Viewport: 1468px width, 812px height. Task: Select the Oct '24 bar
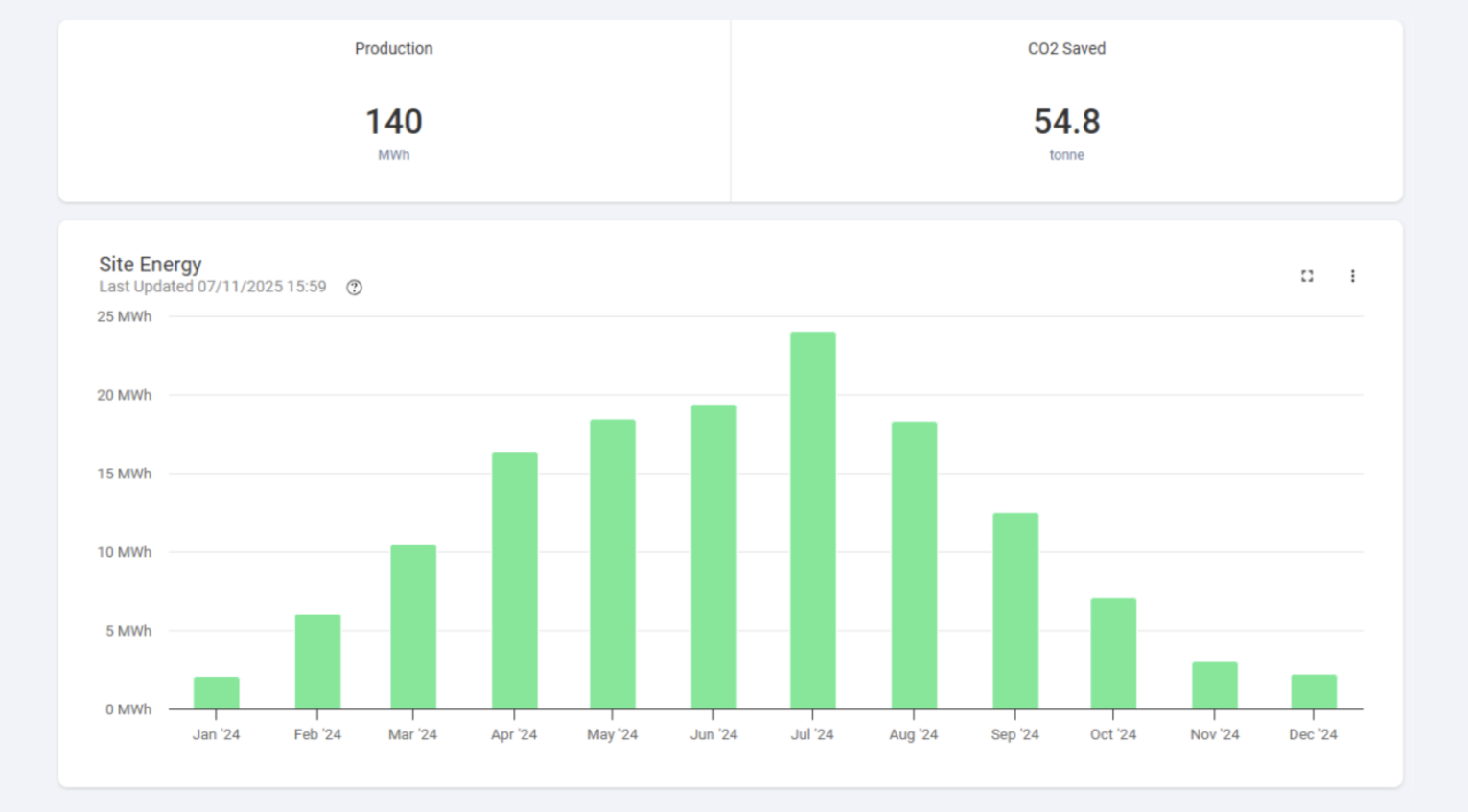point(1113,654)
